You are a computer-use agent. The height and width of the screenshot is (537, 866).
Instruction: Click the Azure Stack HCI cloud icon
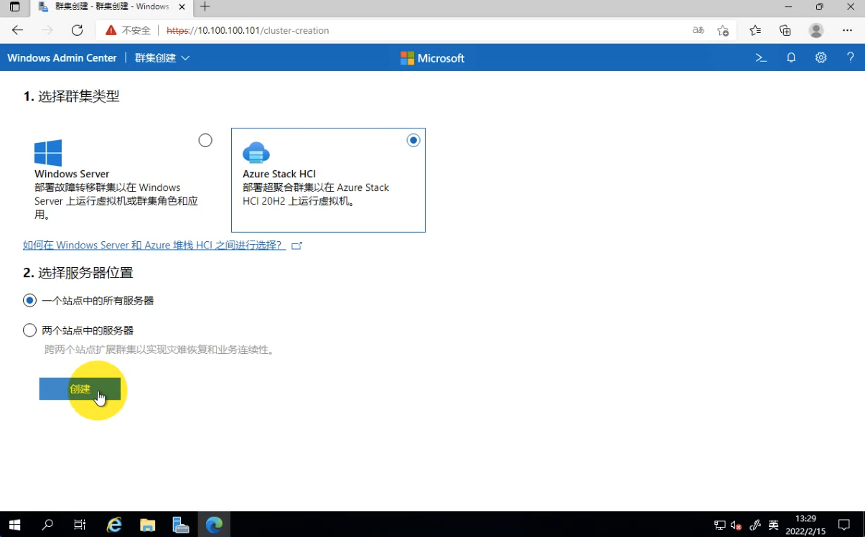tap(256, 152)
